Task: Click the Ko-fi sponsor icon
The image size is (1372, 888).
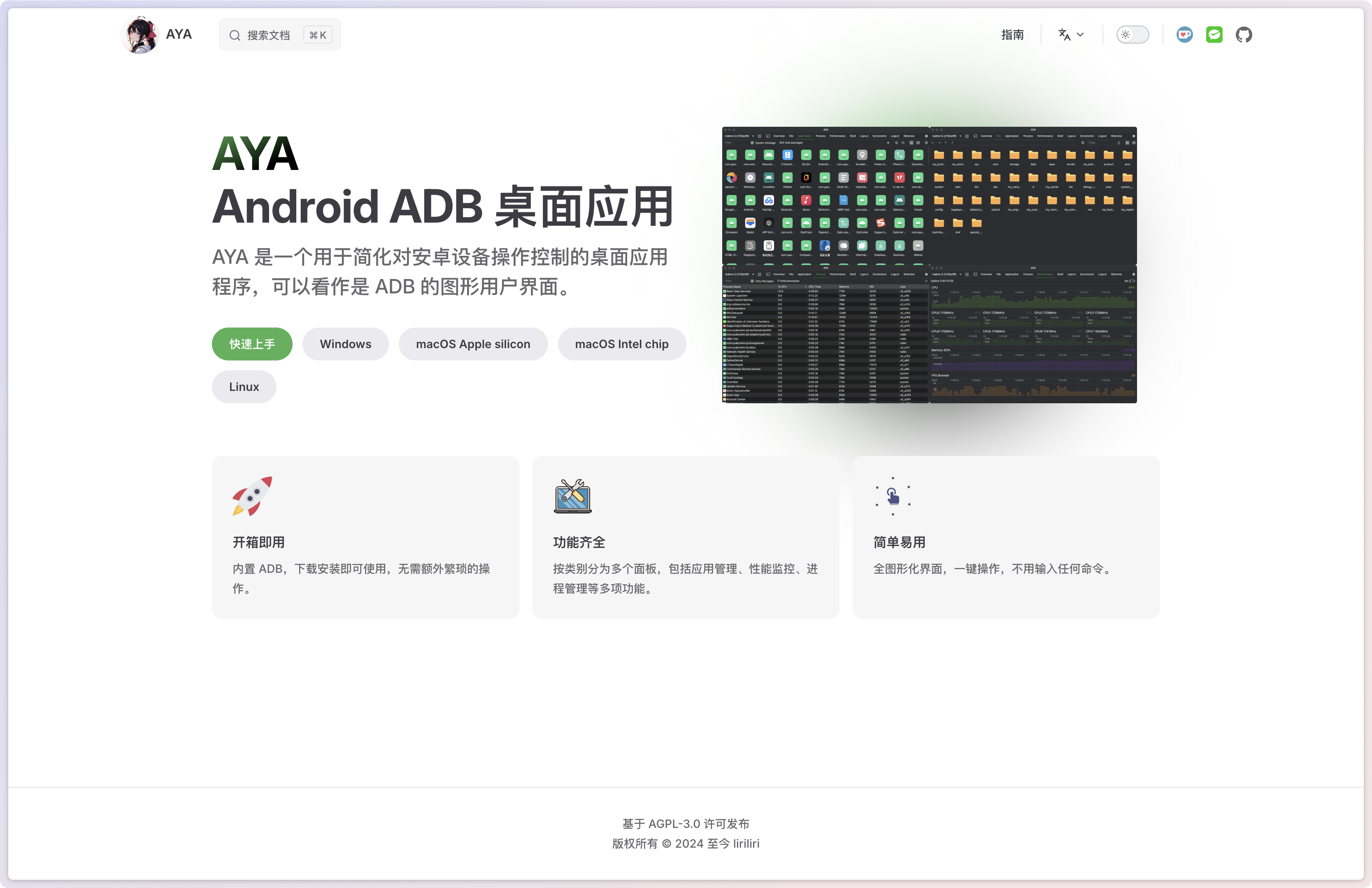Action: click(1185, 35)
